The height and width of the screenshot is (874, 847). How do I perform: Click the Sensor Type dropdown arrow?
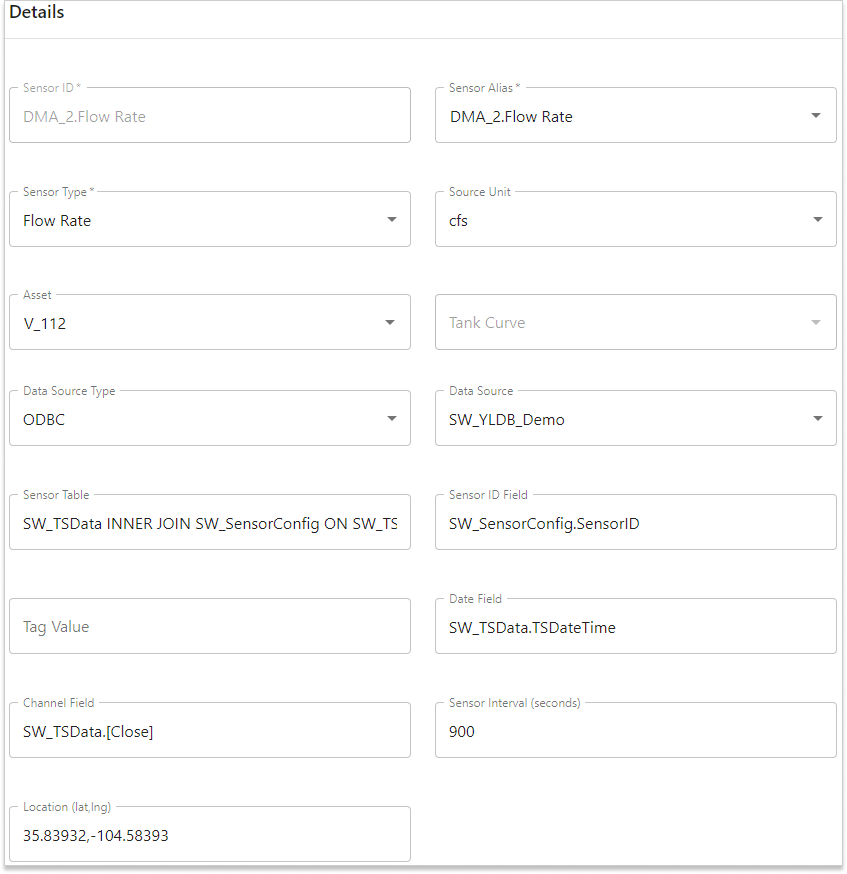(392, 220)
